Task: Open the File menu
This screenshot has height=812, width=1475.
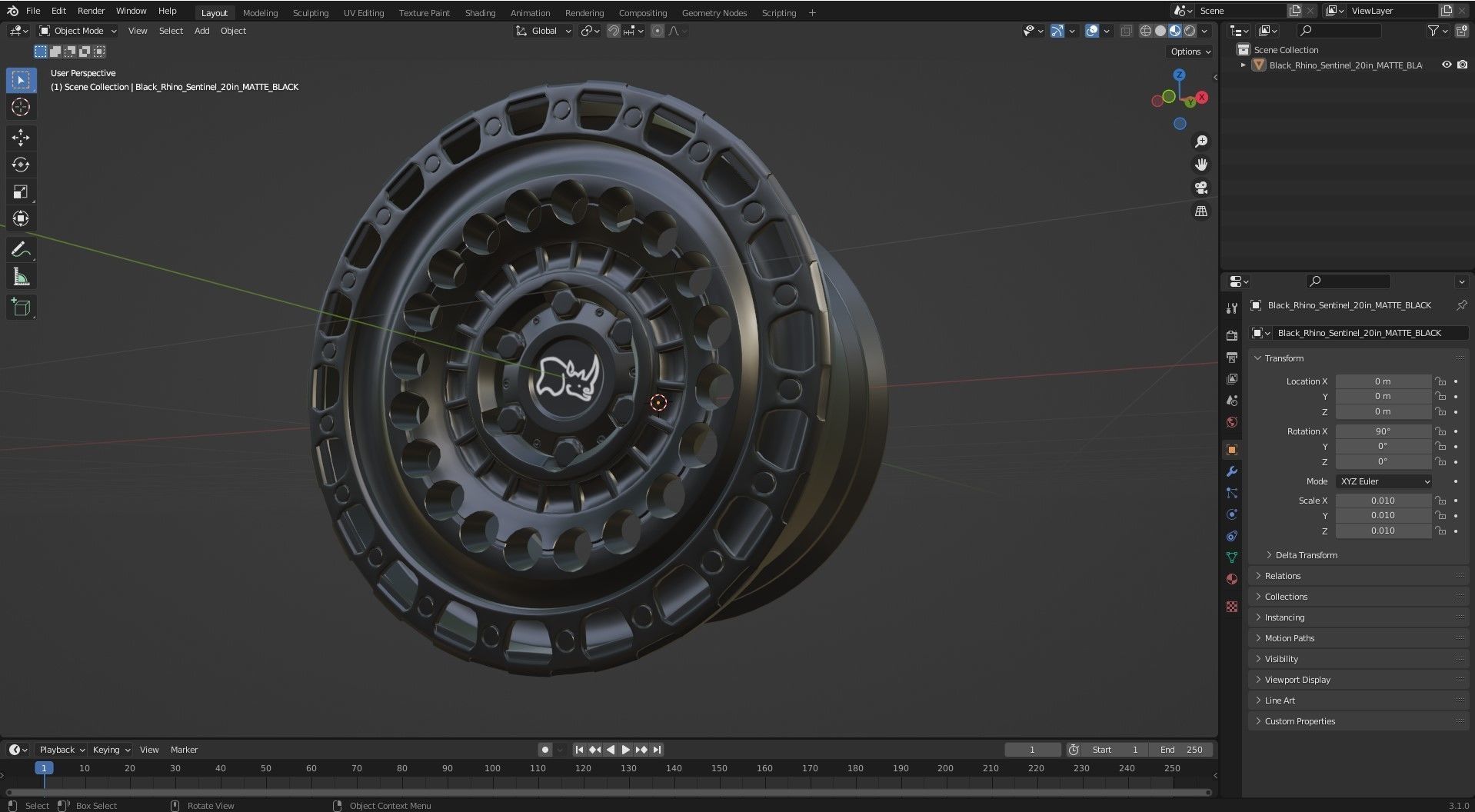Action: pyautogui.click(x=33, y=11)
